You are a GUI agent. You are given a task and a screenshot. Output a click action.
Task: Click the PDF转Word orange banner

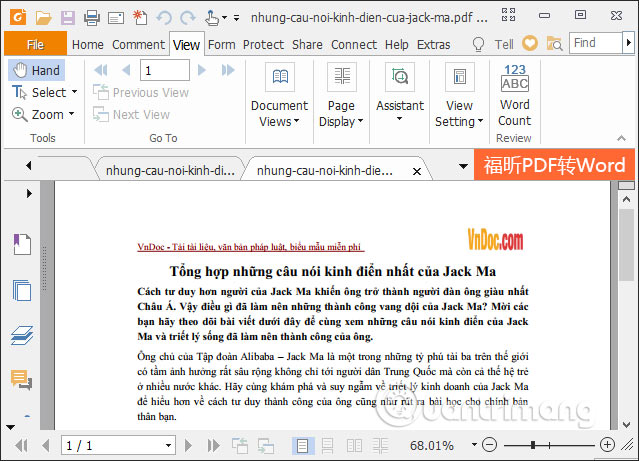click(x=554, y=165)
